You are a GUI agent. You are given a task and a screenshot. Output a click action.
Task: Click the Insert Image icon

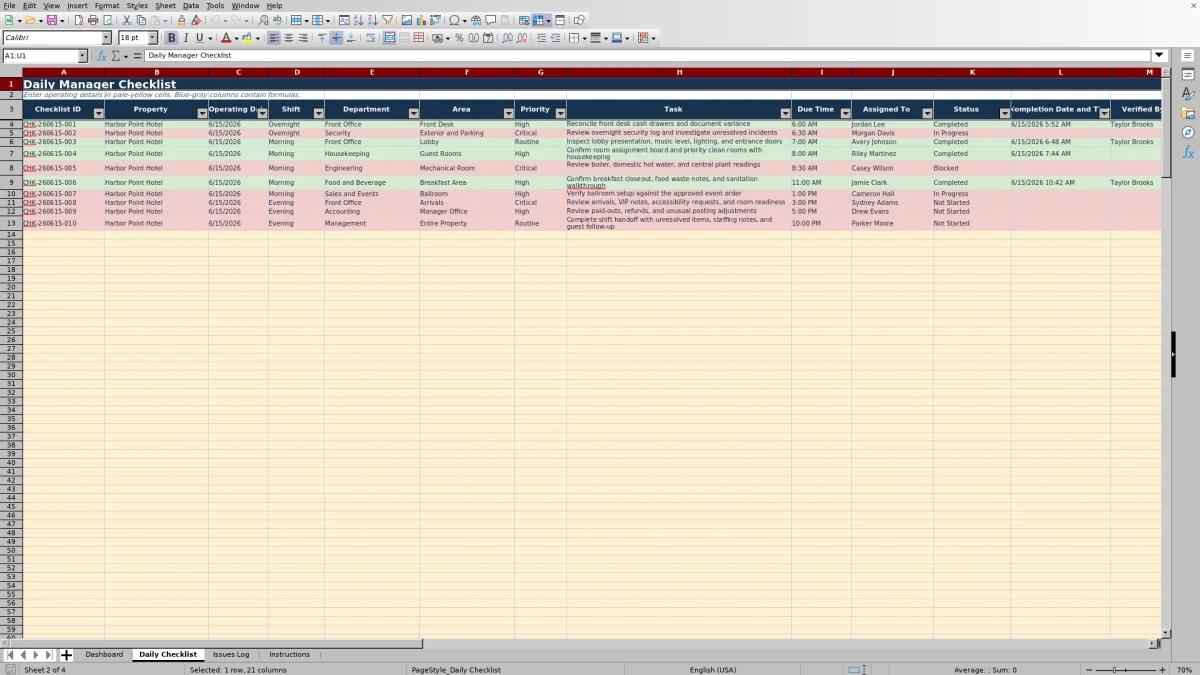[406, 20]
